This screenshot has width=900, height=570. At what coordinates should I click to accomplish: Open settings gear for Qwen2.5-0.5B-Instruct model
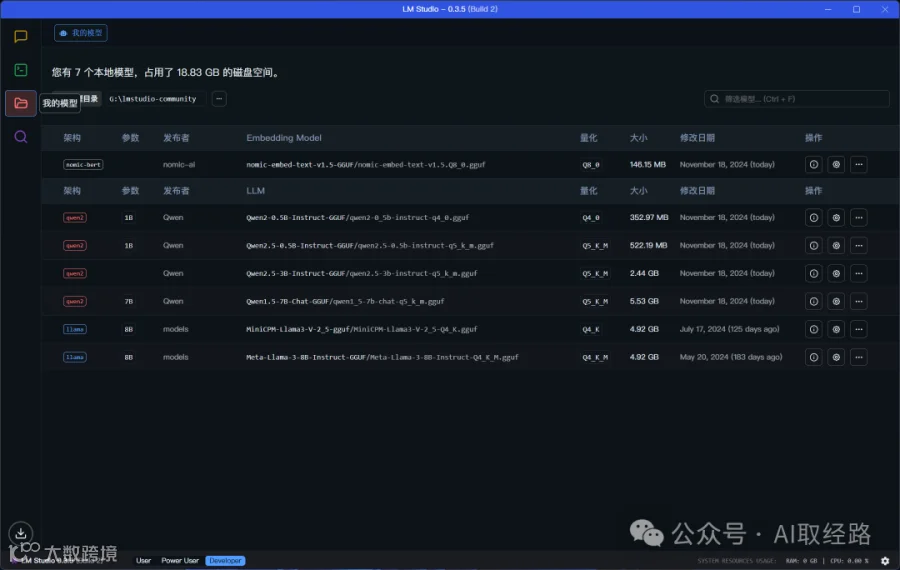point(836,246)
